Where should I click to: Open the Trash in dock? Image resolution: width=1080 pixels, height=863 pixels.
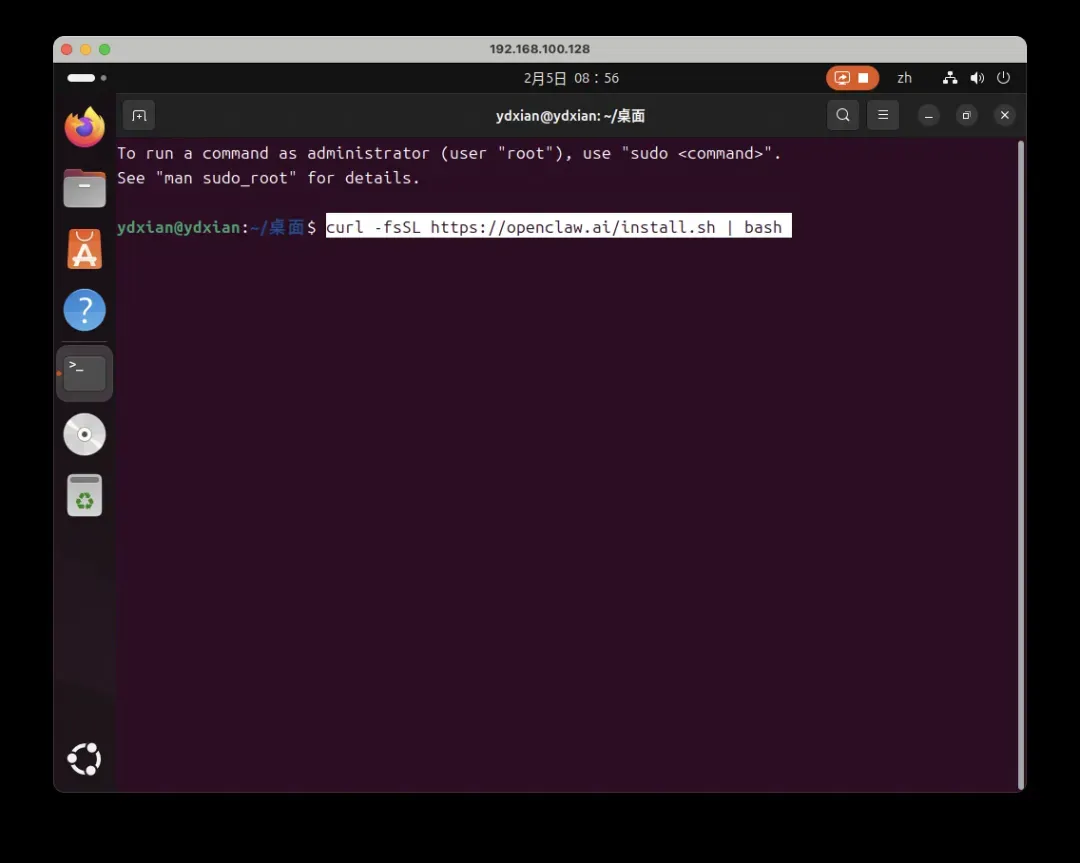pos(85,495)
